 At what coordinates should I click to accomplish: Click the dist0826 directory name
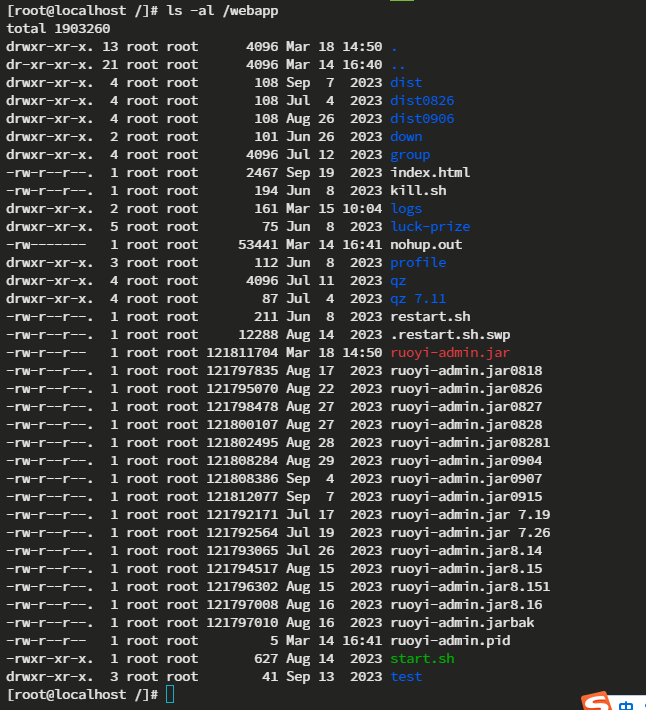tap(422, 100)
